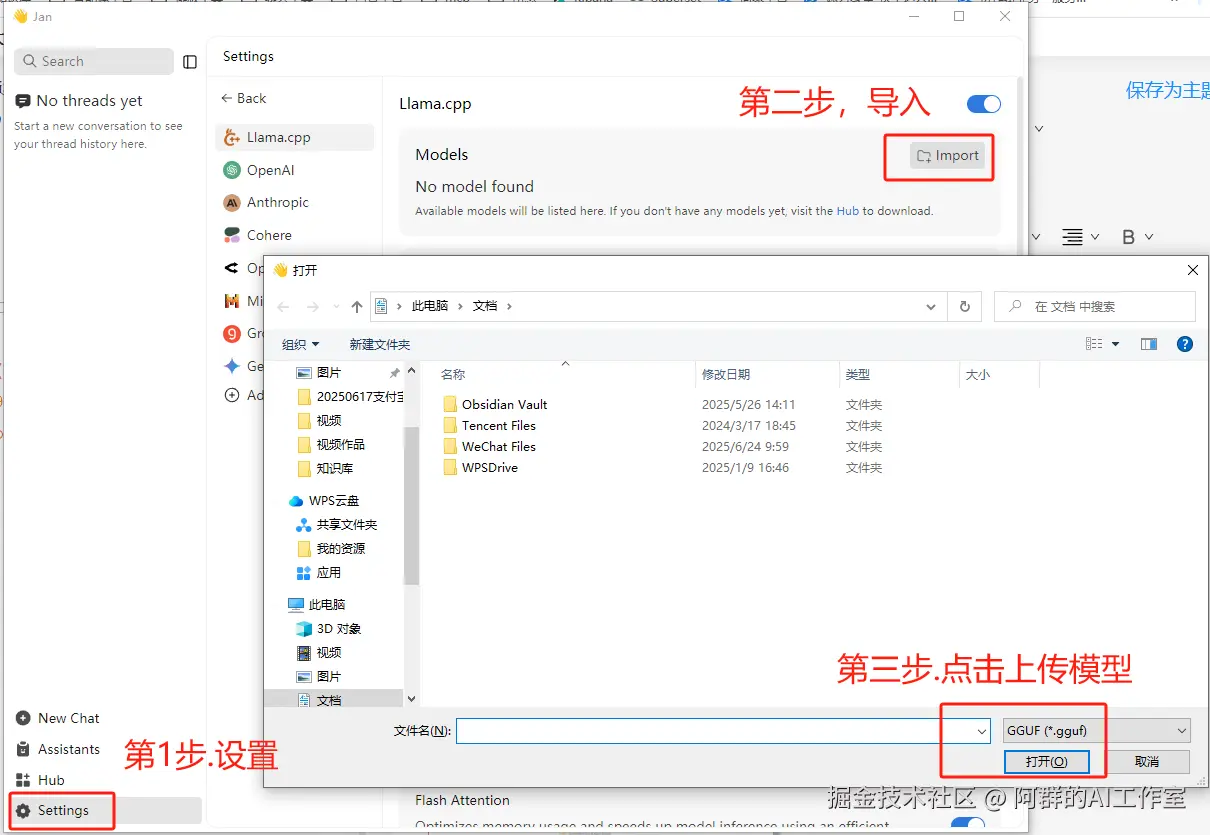The width and height of the screenshot is (1210, 835).
Task: Select 共享文件夹 in navigation tree
Action: (x=337, y=524)
